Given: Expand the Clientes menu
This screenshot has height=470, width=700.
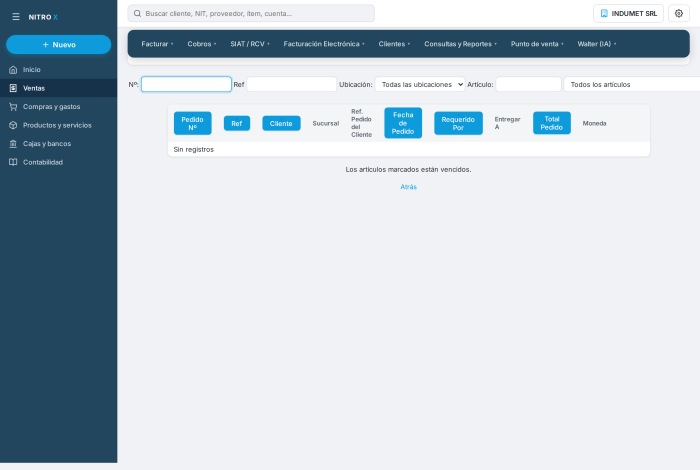Looking at the screenshot, I should [x=394, y=44].
